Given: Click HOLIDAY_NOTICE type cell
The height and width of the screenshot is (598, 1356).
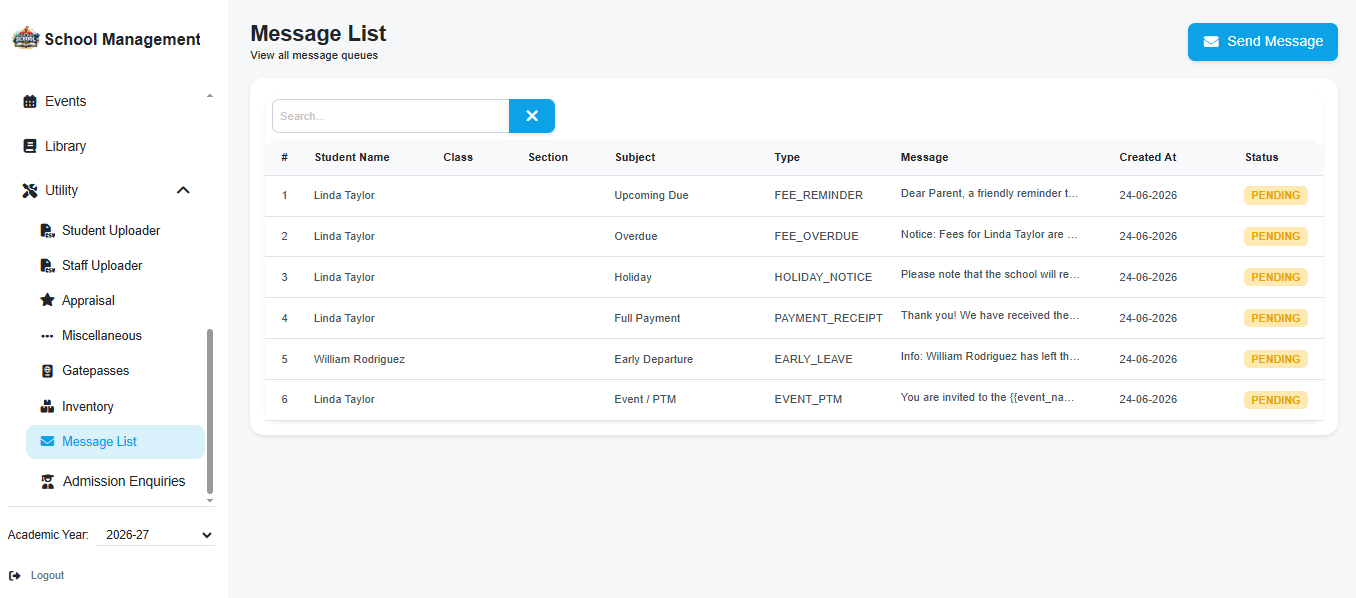Looking at the screenshot, I should [823, 277].
